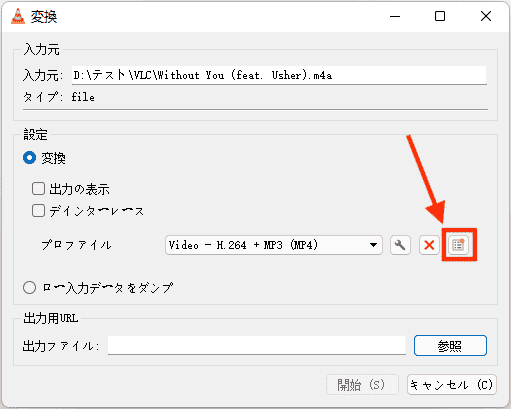The width and height of the screenshot is (511, 409).
Task: Click the 開始 (S) start button
Action: pyautogui.click(x=362, y=385)
